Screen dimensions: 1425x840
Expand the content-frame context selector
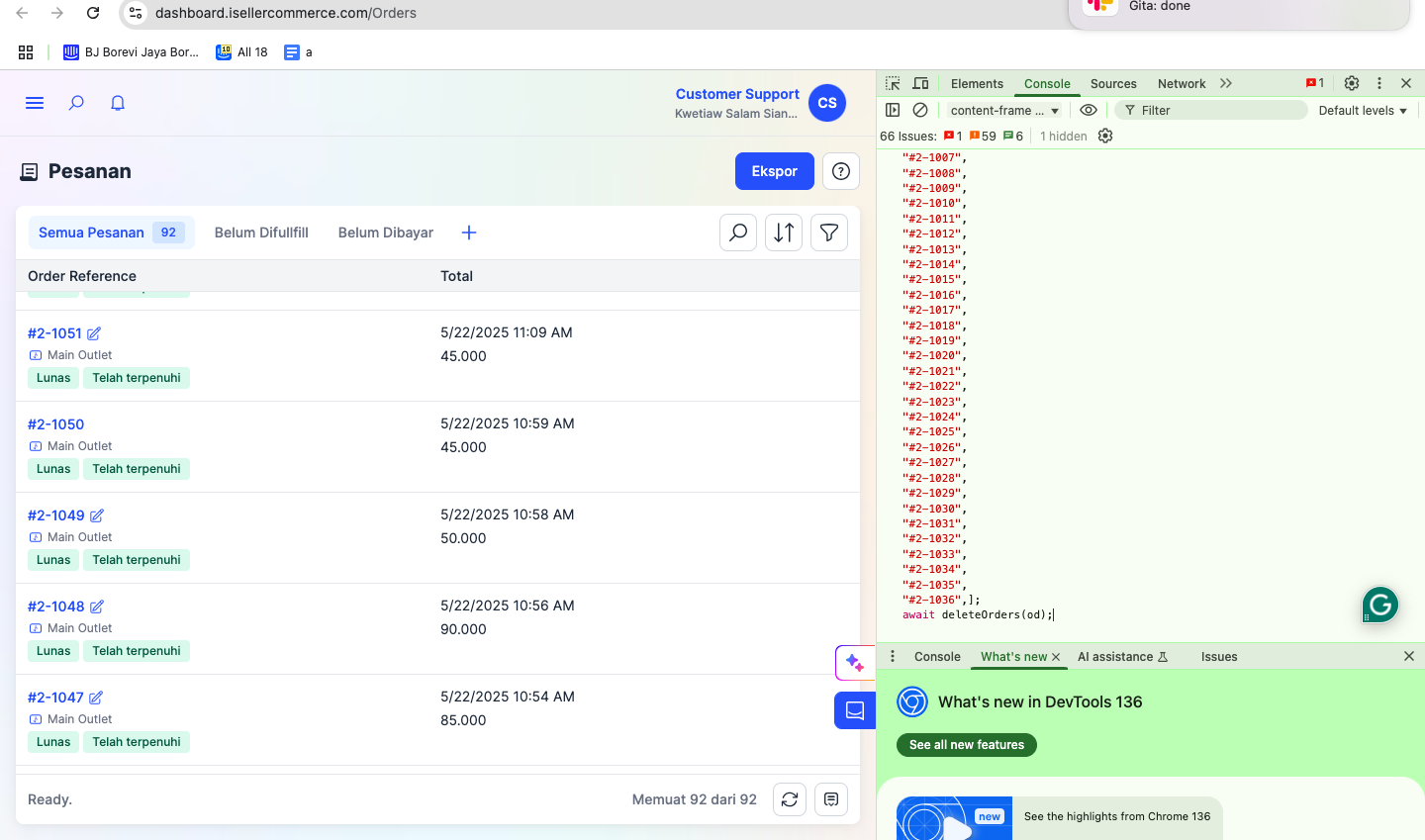[x=1004, y=111]
